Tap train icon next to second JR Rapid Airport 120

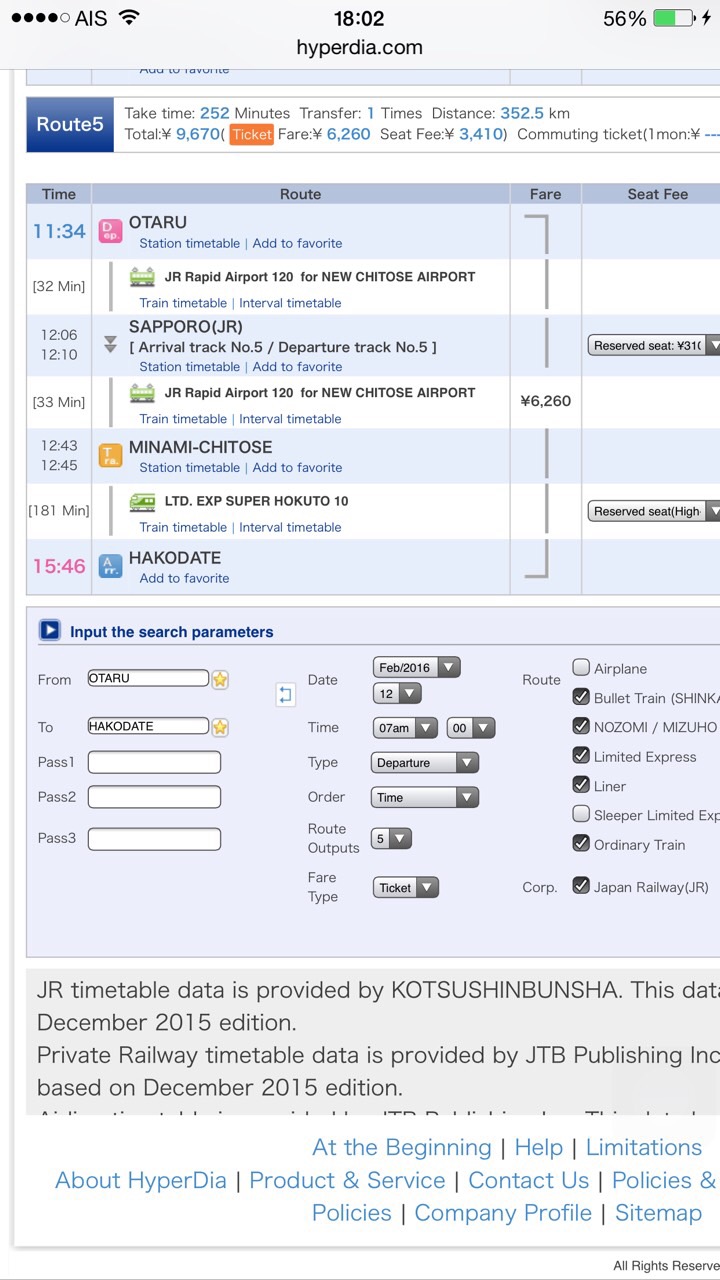coord(143,393)
